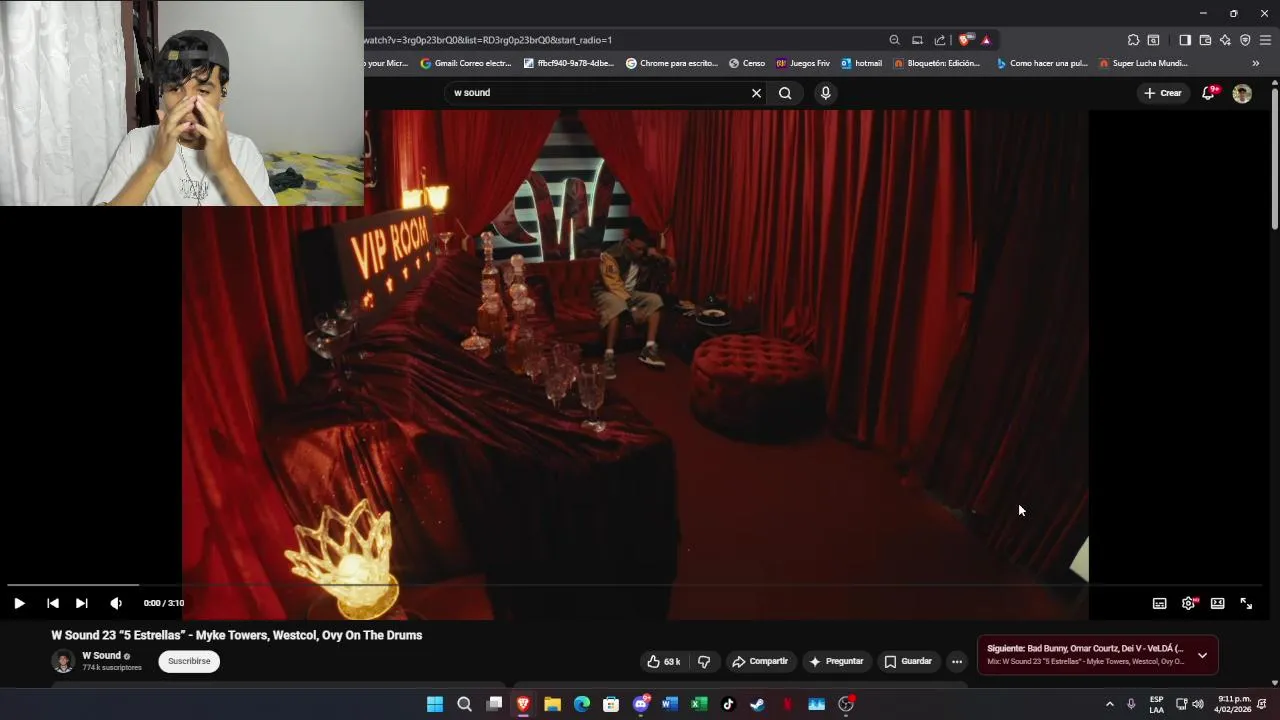Mute the video volume speaker icon
This screenshot has width=1280, height=720.
[x=116, y=603]
